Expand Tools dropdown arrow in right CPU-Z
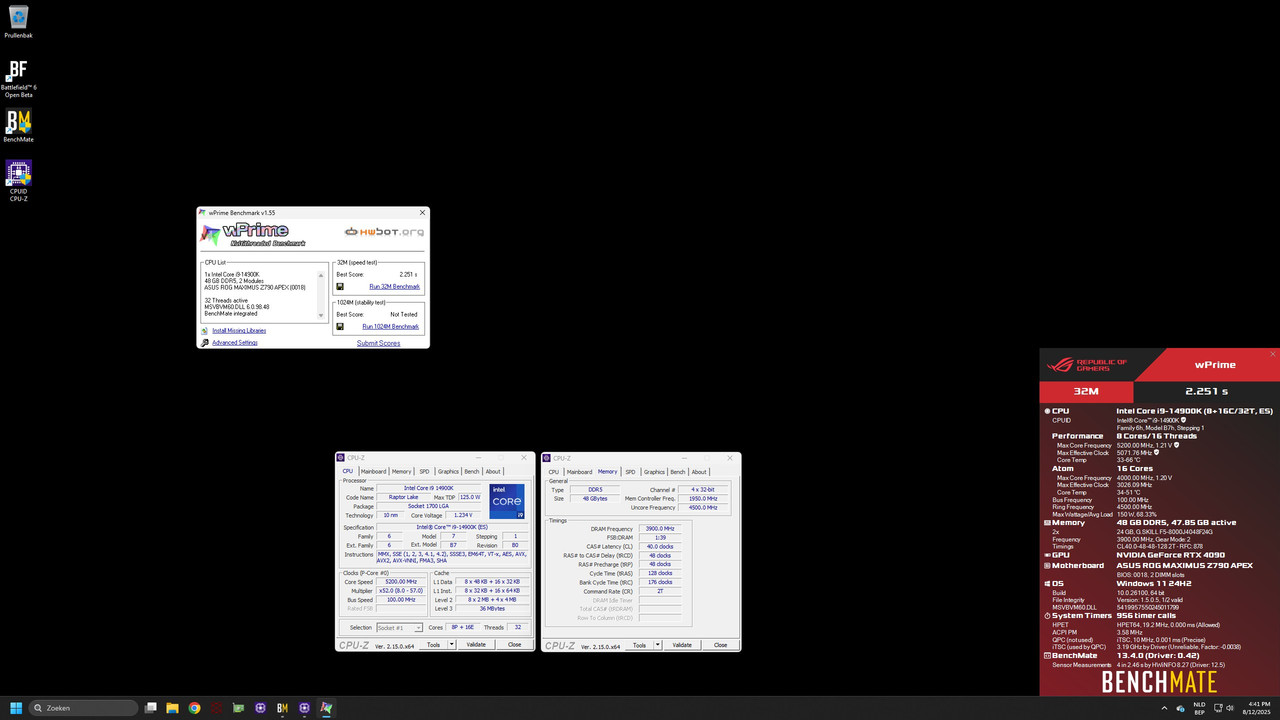The image size is (1280, 720). click(657, 645)
